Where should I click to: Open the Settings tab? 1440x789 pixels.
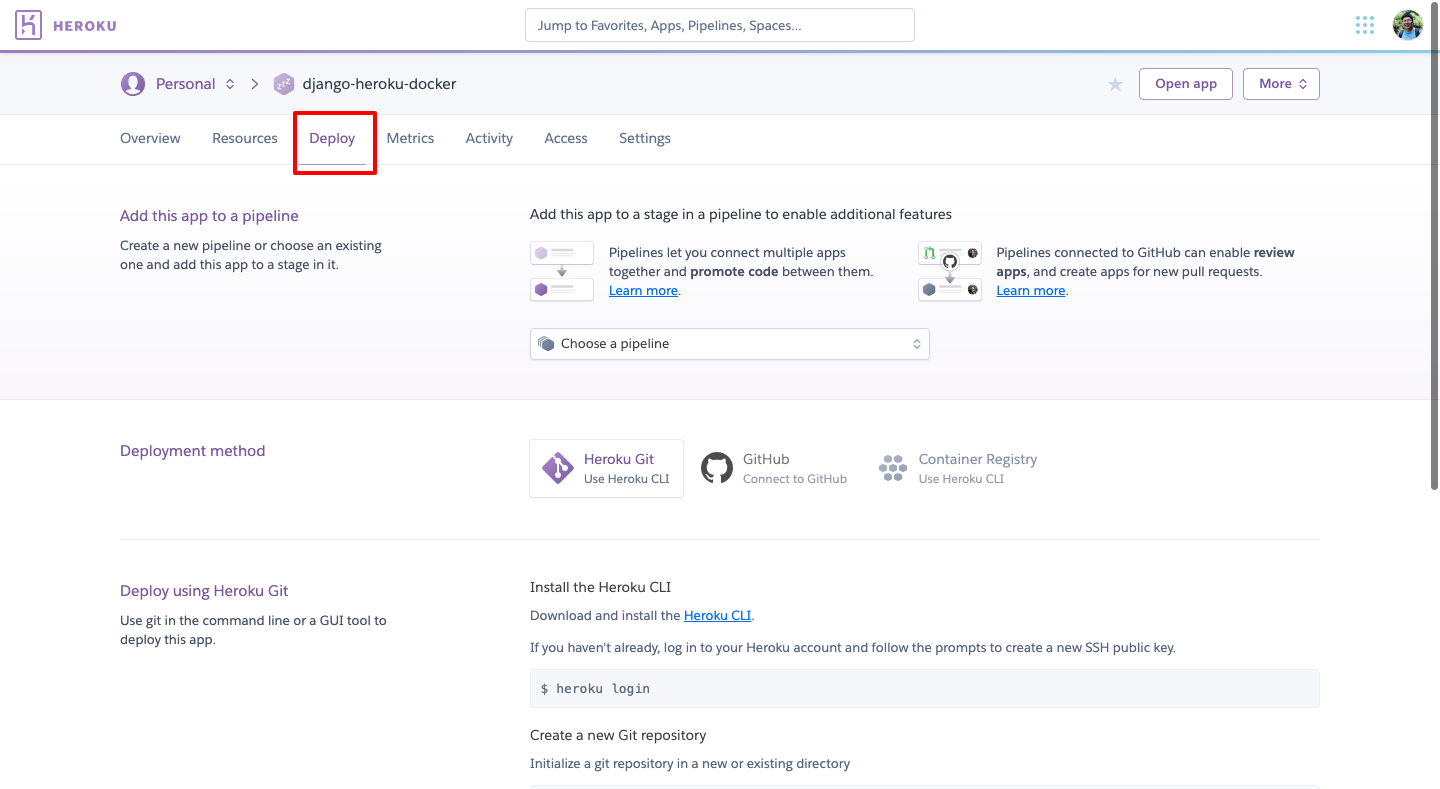click(x=644, y=138)
